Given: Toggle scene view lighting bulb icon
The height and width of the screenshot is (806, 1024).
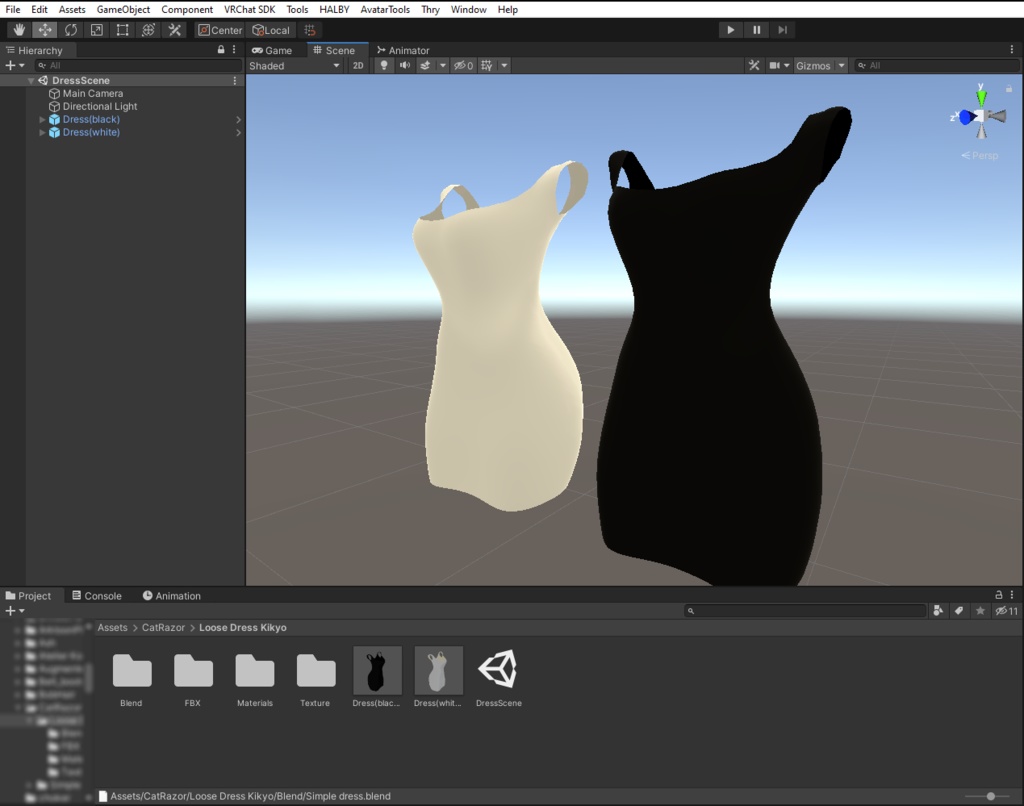Looking at the screenshot, I should tap(384, 65).
